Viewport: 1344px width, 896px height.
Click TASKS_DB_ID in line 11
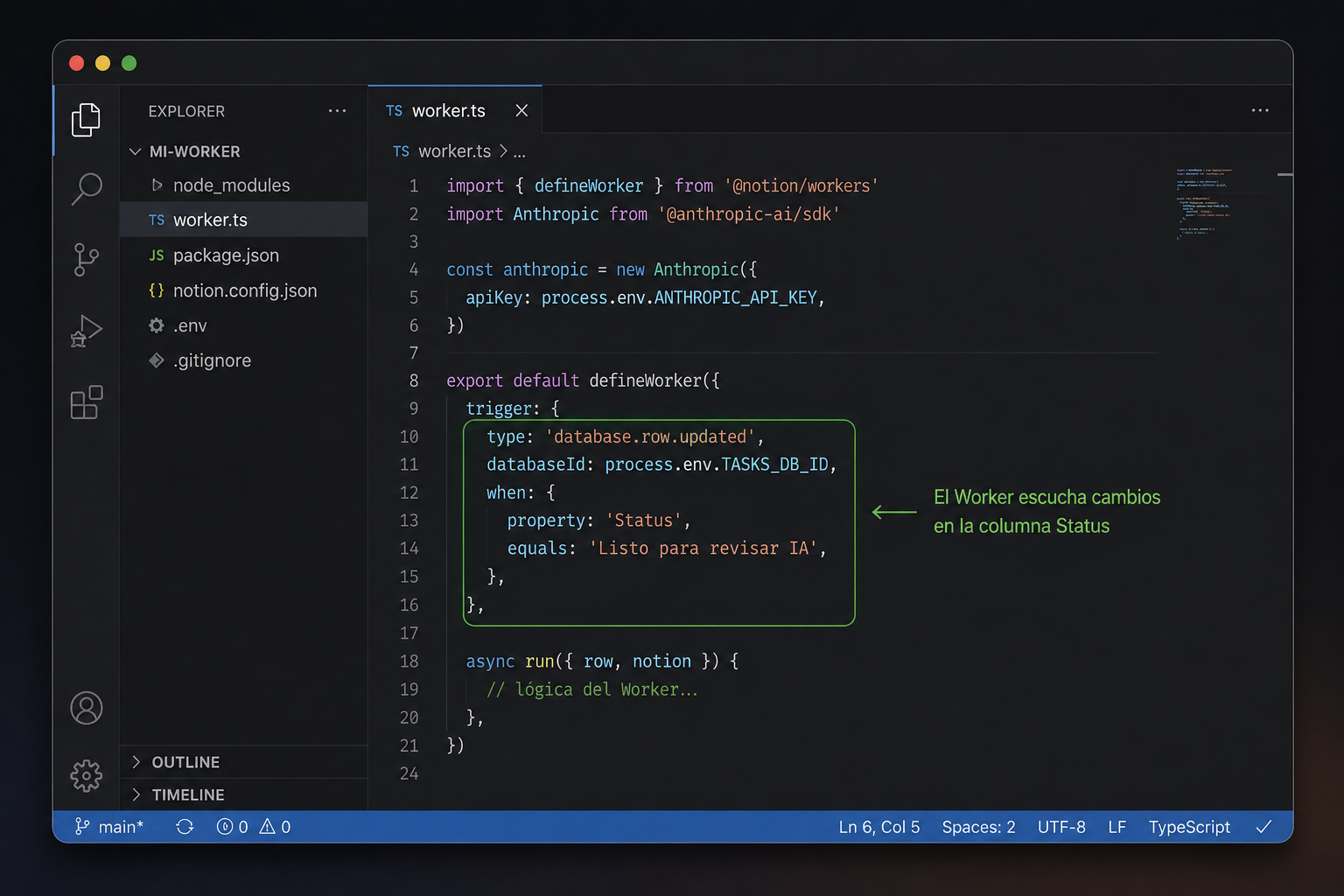(x=774, y=465)
